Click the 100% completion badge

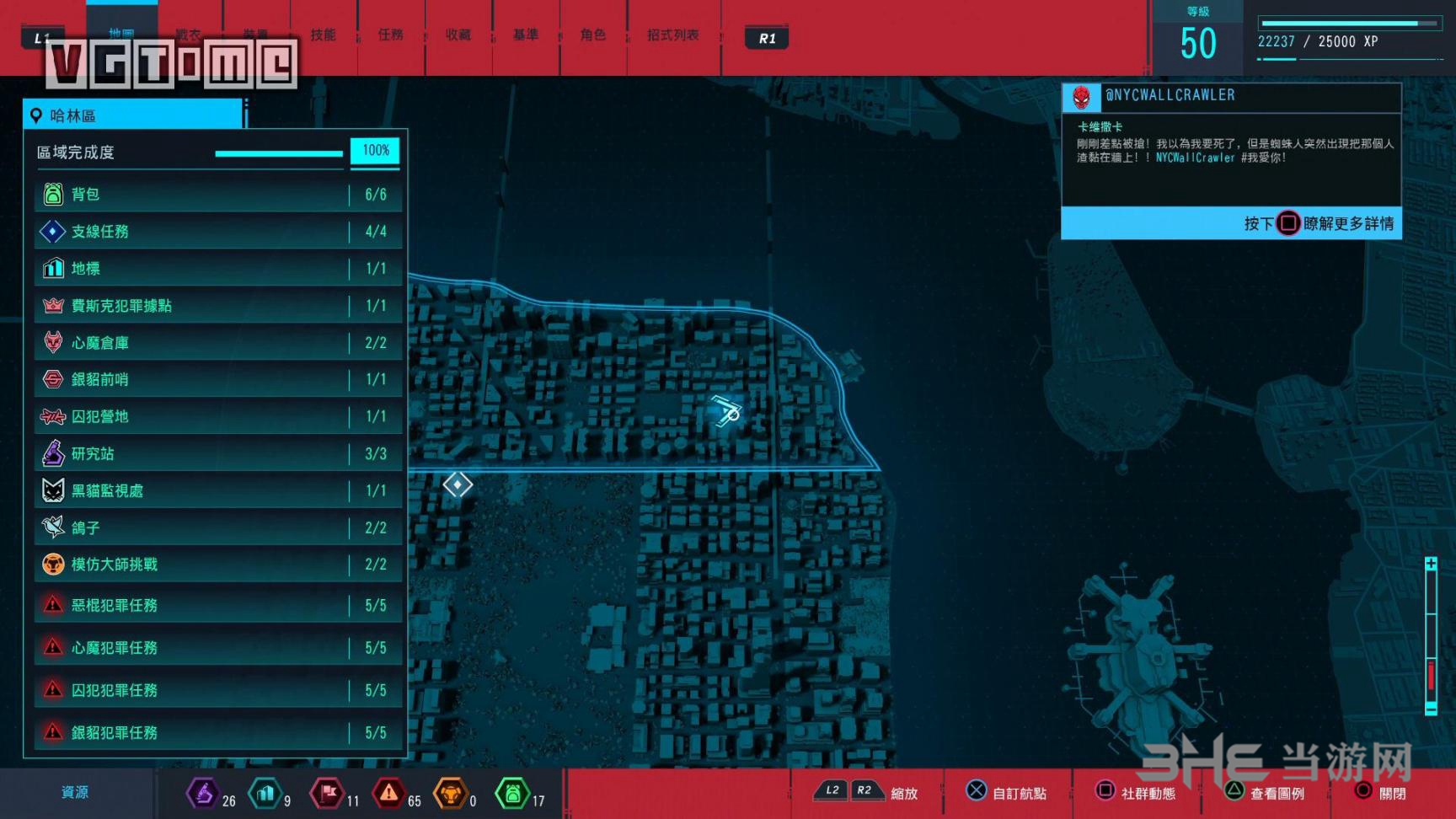(x=375, y=151)
